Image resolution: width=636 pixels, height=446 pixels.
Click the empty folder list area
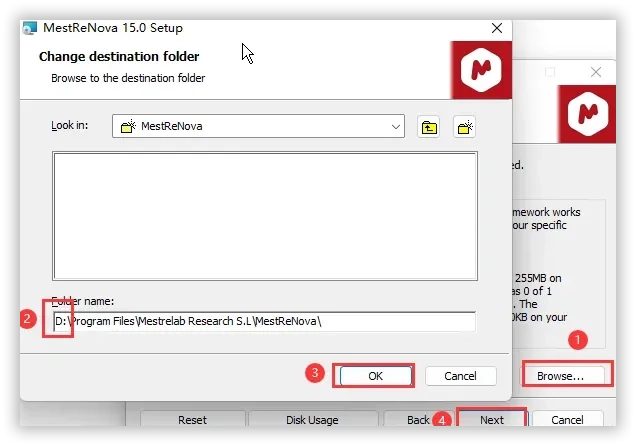pos(265,216)
